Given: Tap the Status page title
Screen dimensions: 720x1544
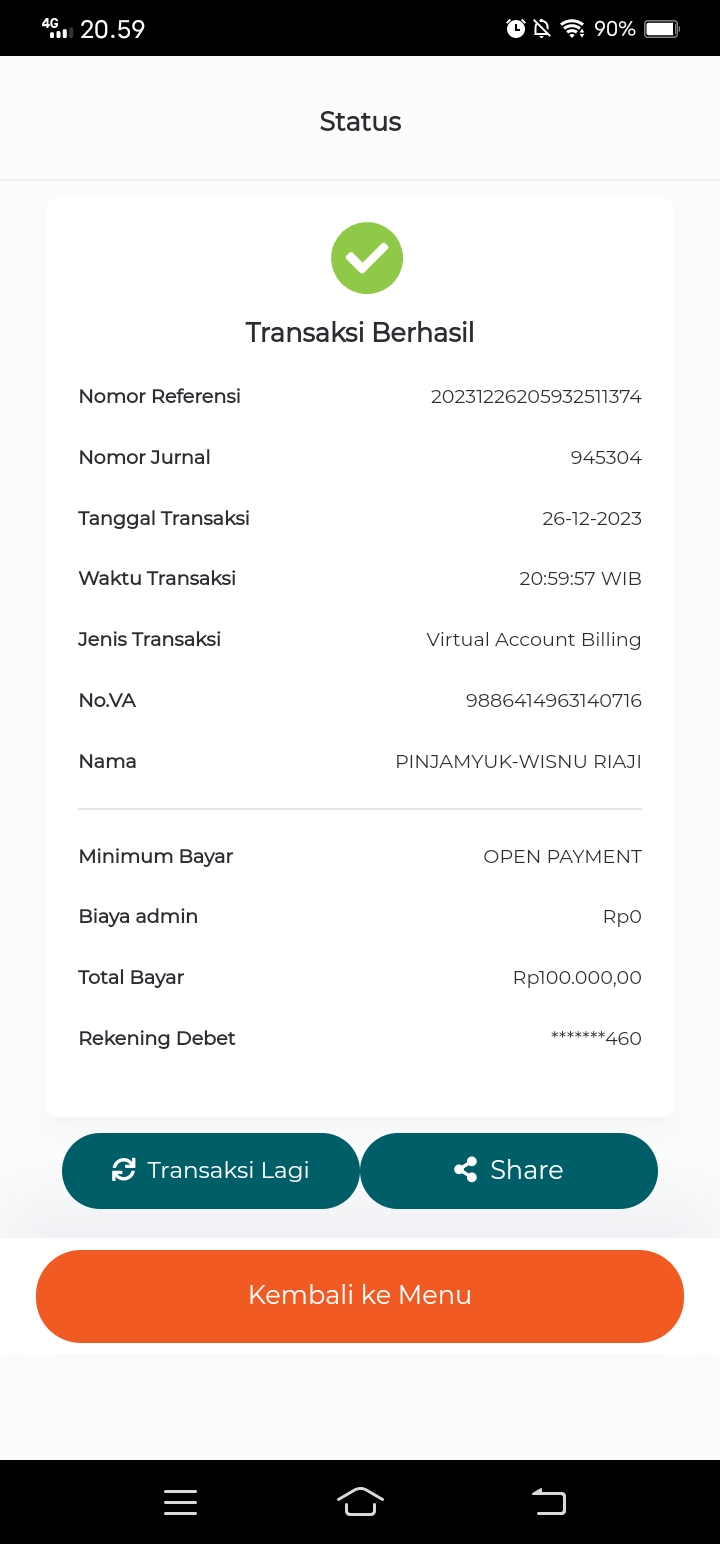Looking at the screenshot, I should tap(360, 122).
